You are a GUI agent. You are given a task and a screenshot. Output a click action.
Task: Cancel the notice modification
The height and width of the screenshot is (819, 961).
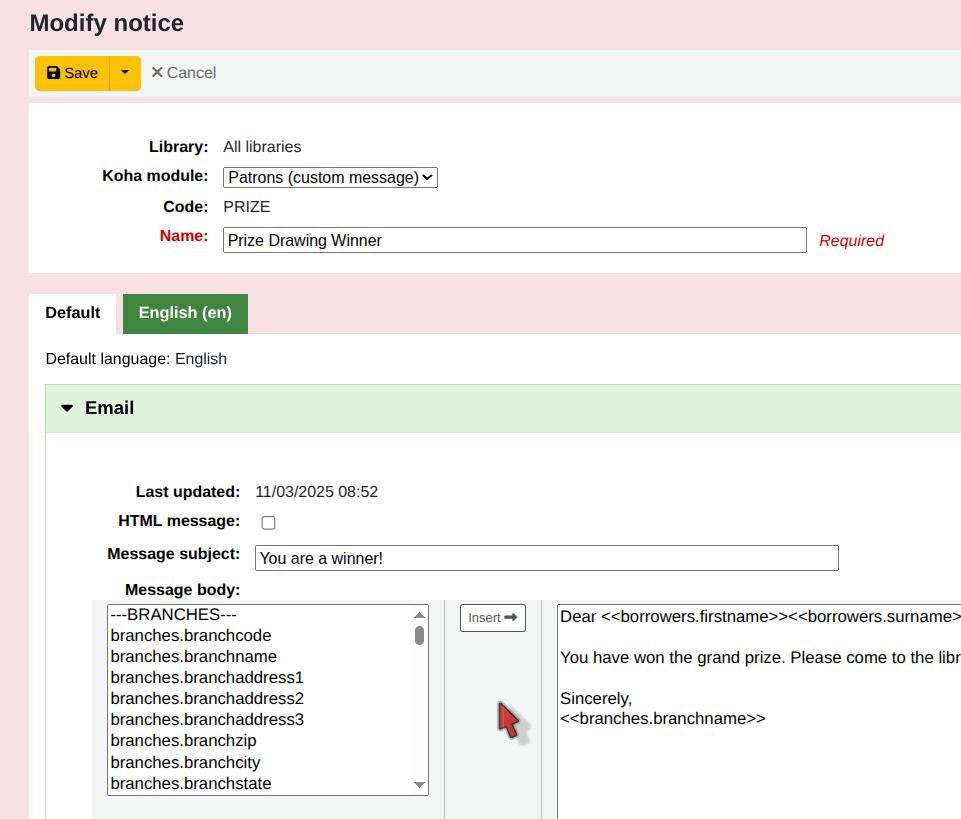pos(183,73)
